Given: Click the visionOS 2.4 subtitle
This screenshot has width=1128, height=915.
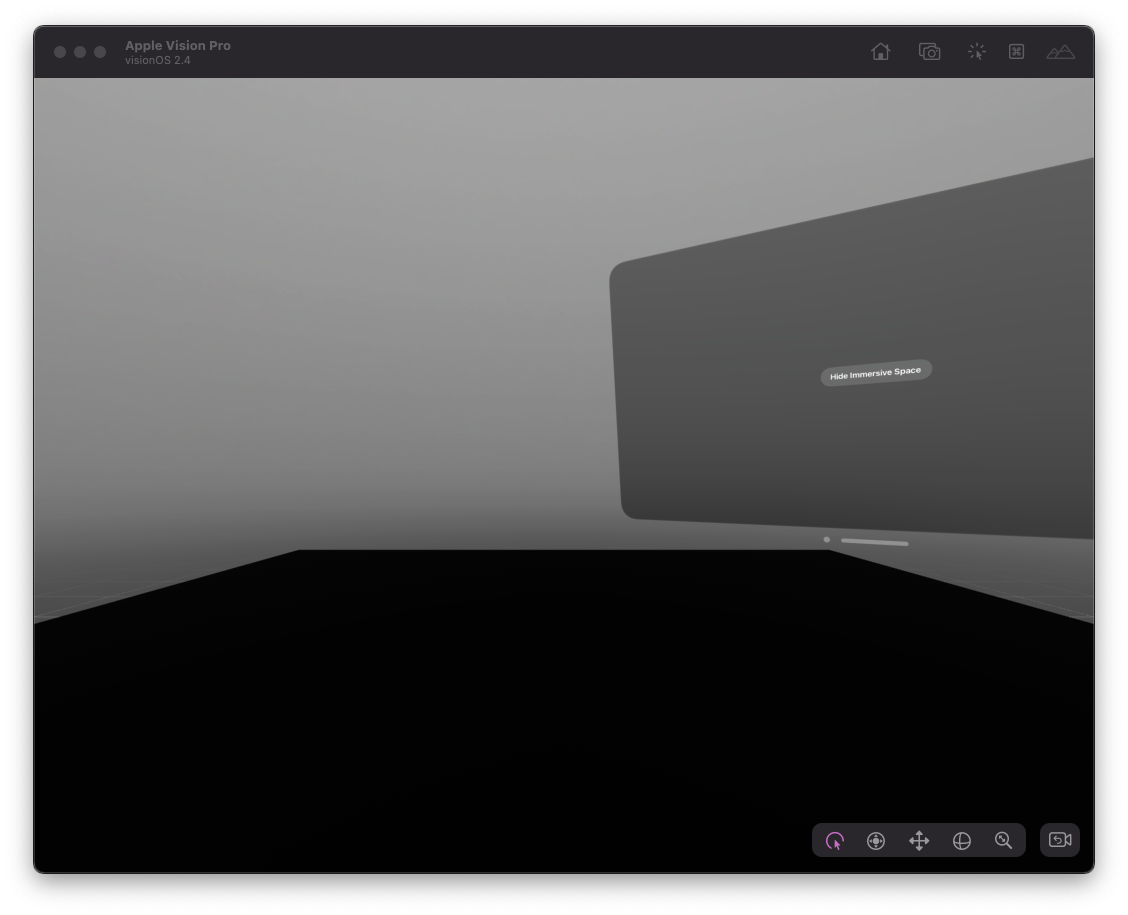Looking at the screenshot, I should 158,61.
